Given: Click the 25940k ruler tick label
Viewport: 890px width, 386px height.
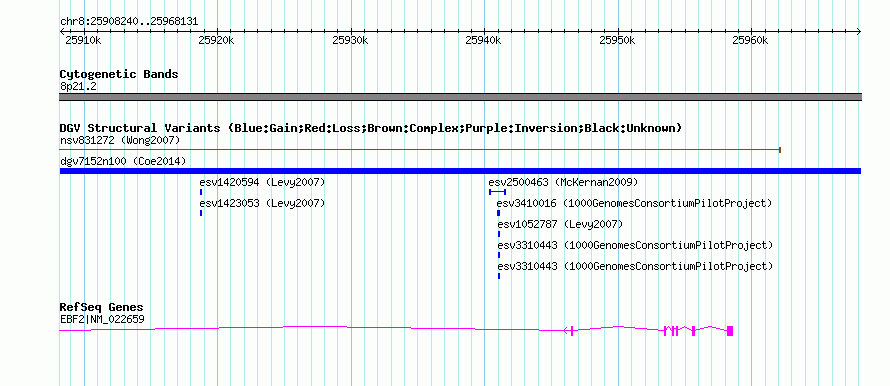Looking at the screenshot, I should pyautogui.click(x=484, y=40).
